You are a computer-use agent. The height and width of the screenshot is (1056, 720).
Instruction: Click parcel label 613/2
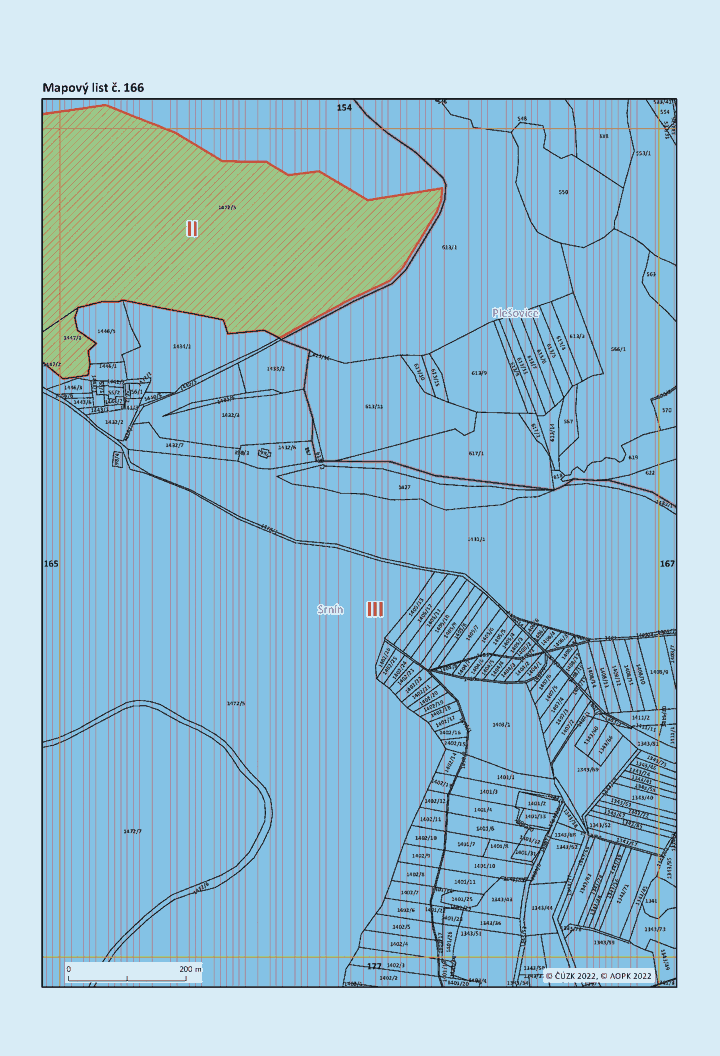click(577, 335)
